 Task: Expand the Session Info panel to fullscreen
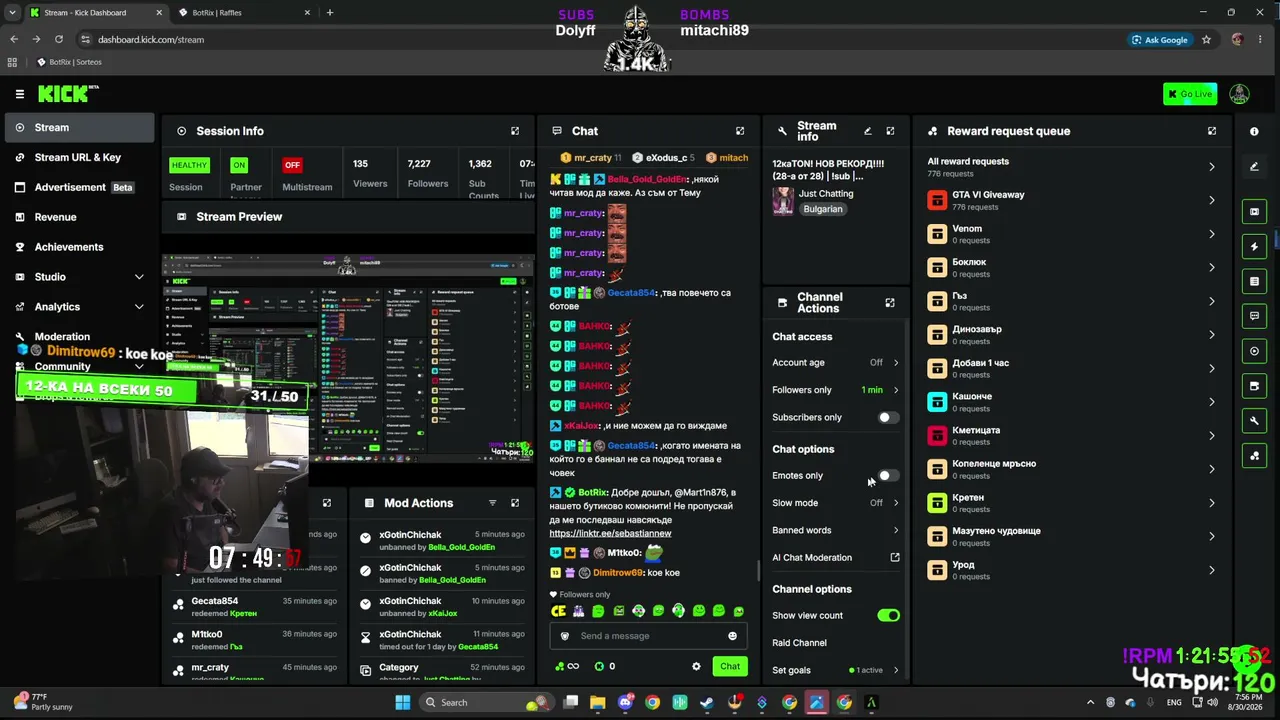point(515,131)
